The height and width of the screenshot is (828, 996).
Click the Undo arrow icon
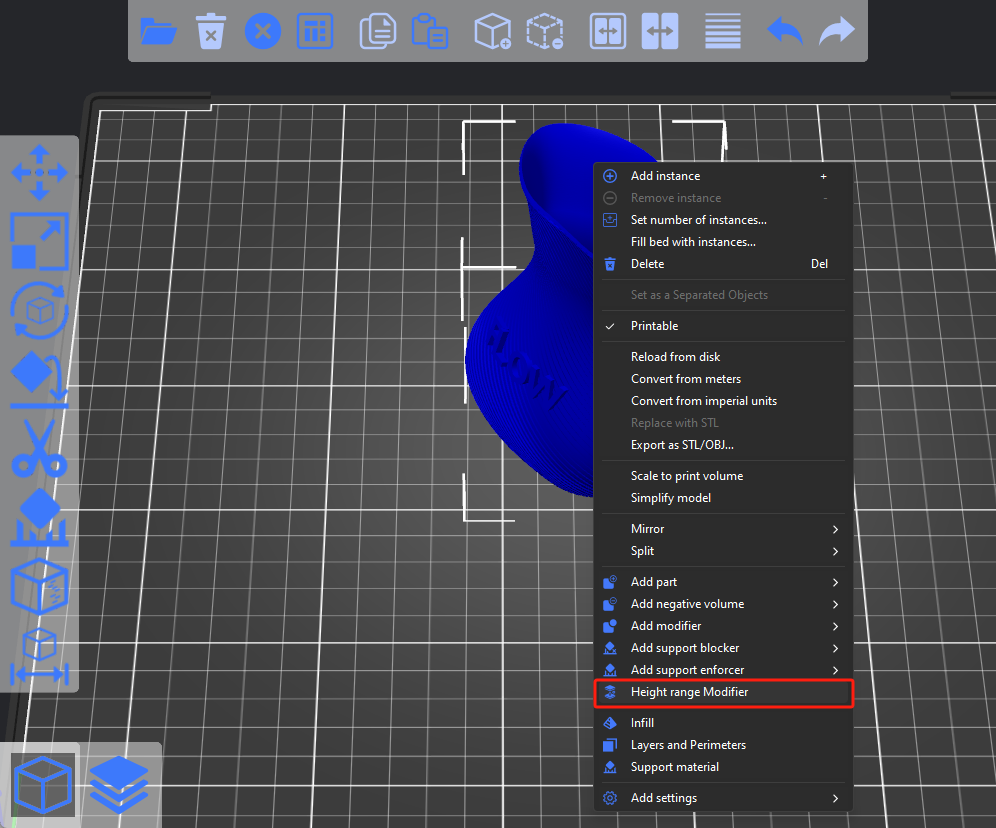coord(785,31)
